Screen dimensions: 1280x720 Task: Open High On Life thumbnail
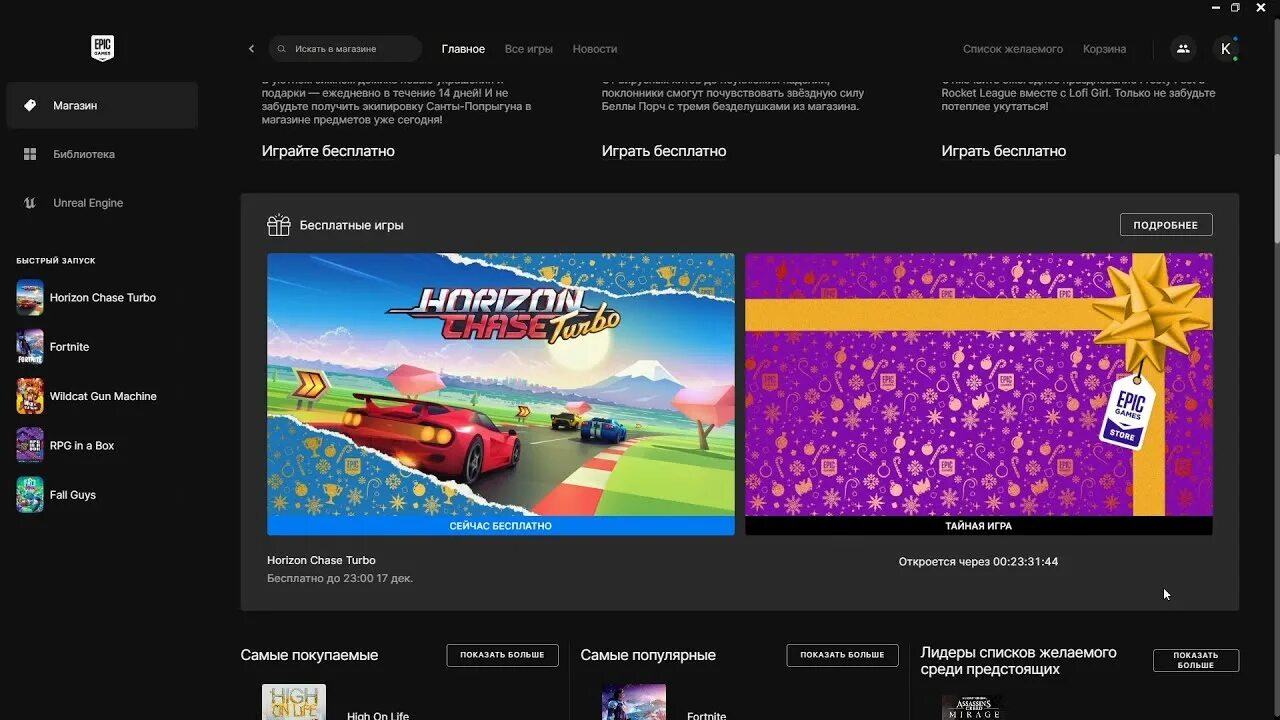294,702
